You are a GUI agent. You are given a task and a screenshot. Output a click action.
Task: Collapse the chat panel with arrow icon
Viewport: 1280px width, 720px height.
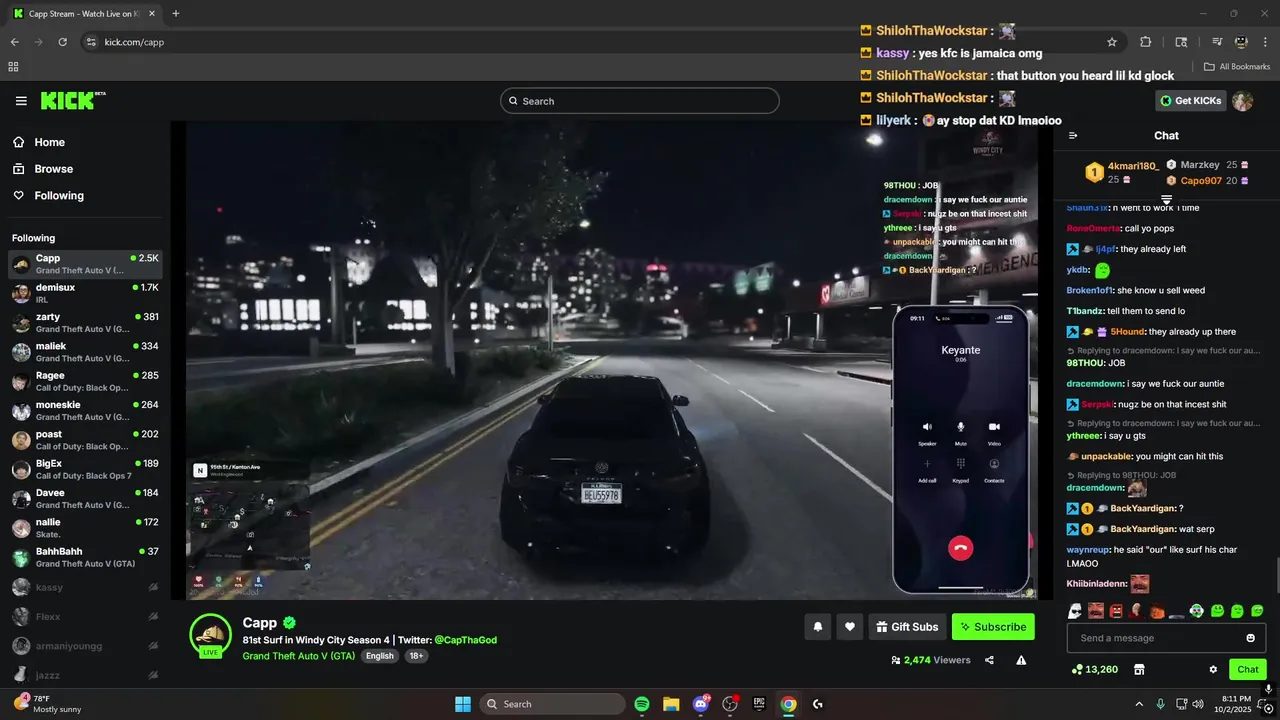point(1073,136)
